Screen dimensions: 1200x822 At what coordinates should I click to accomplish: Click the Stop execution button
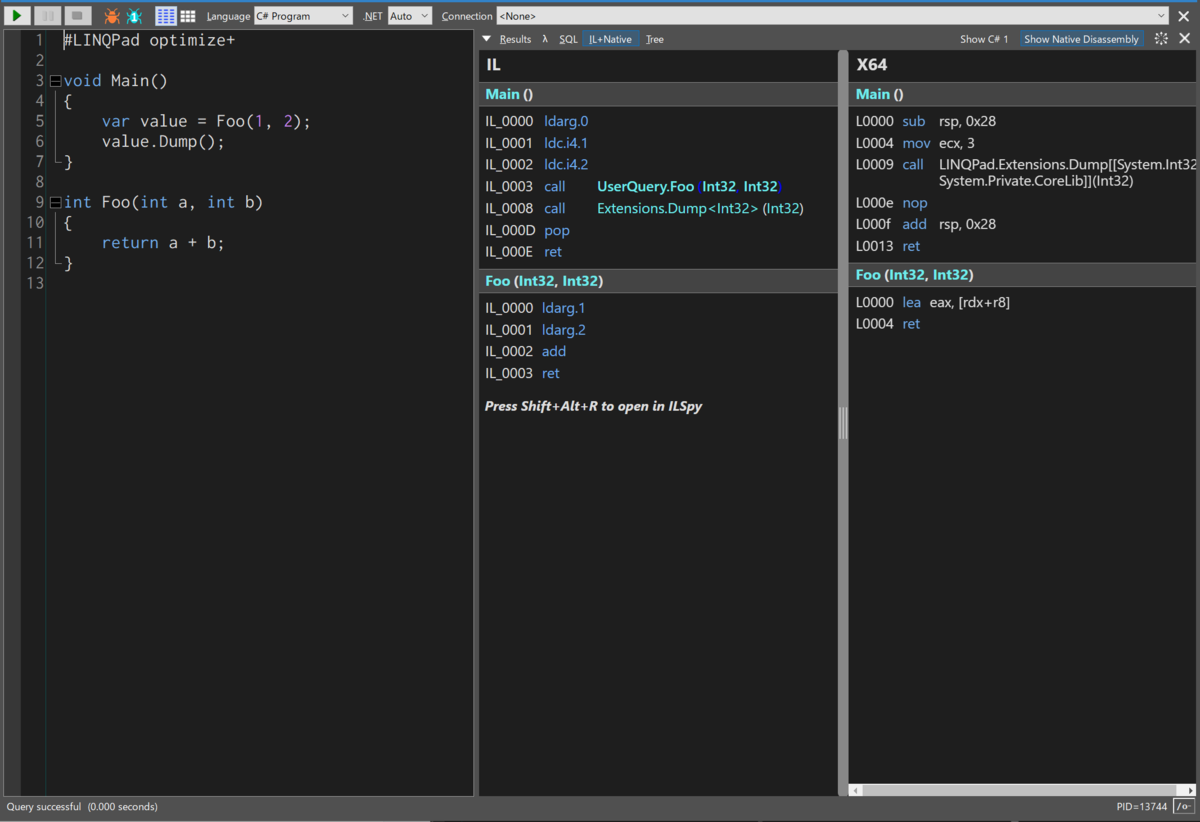(x=79, y=16)
